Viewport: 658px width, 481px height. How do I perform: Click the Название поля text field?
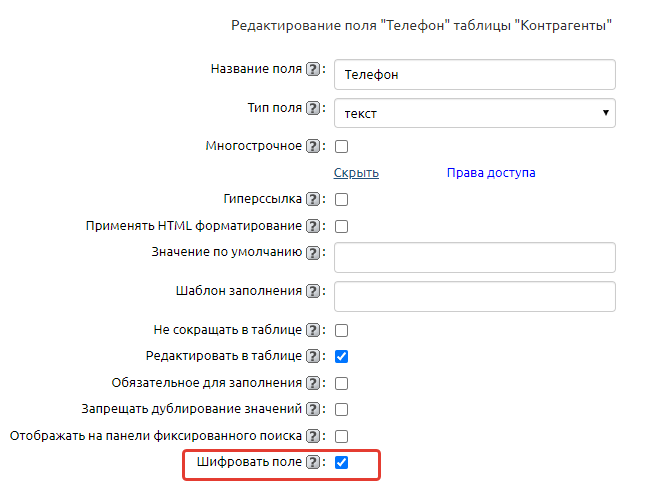(474, 75)
